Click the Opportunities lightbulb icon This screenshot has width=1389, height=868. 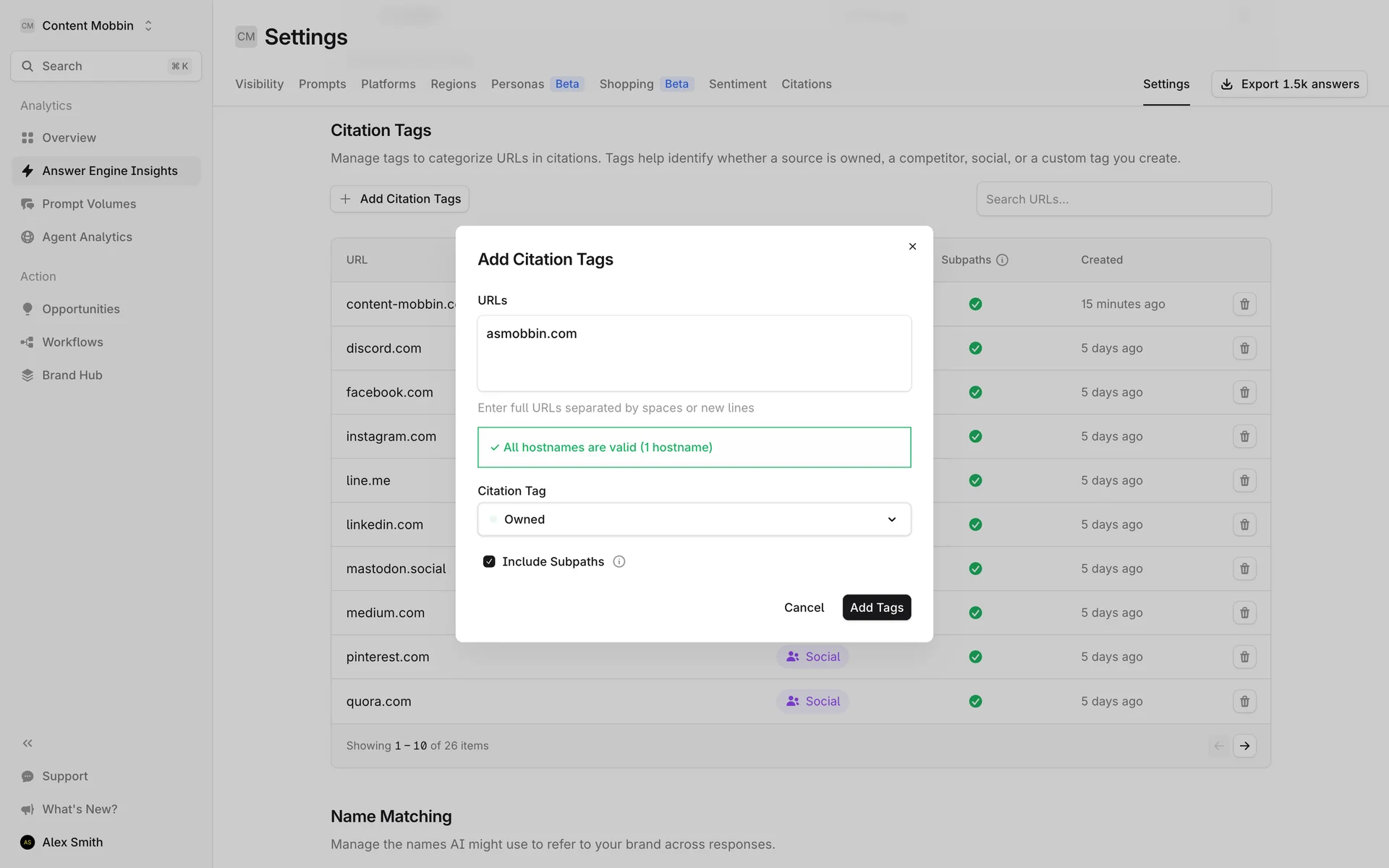[x=27, y=309]
